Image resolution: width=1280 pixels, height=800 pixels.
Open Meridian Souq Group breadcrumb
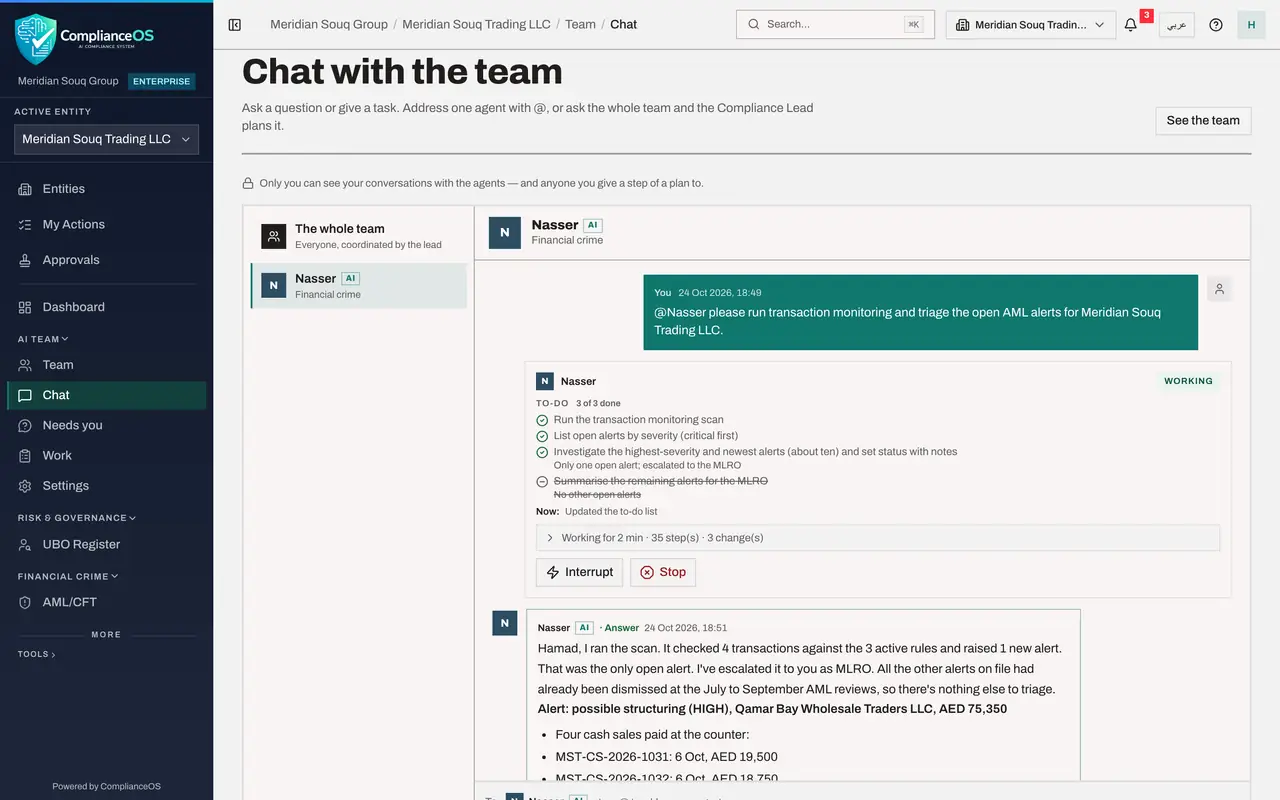tap(329, 24)
